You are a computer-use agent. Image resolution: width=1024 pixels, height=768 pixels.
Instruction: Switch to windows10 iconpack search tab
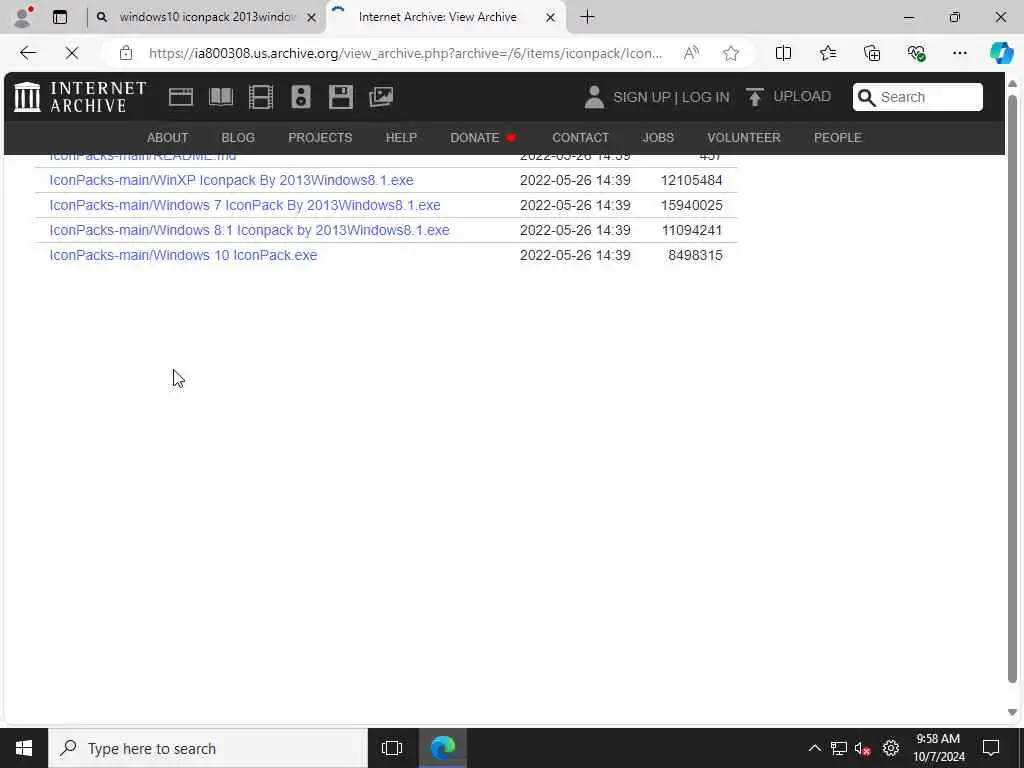206,17
